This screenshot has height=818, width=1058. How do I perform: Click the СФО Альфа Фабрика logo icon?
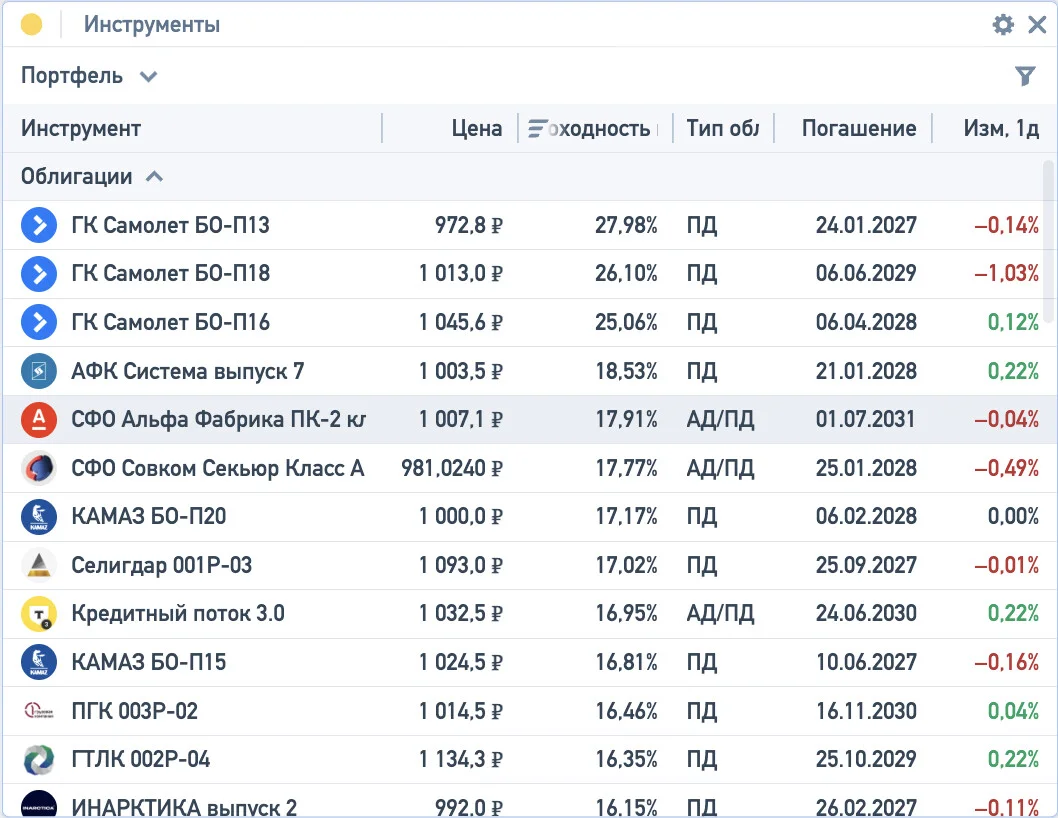tap(38, 419)
